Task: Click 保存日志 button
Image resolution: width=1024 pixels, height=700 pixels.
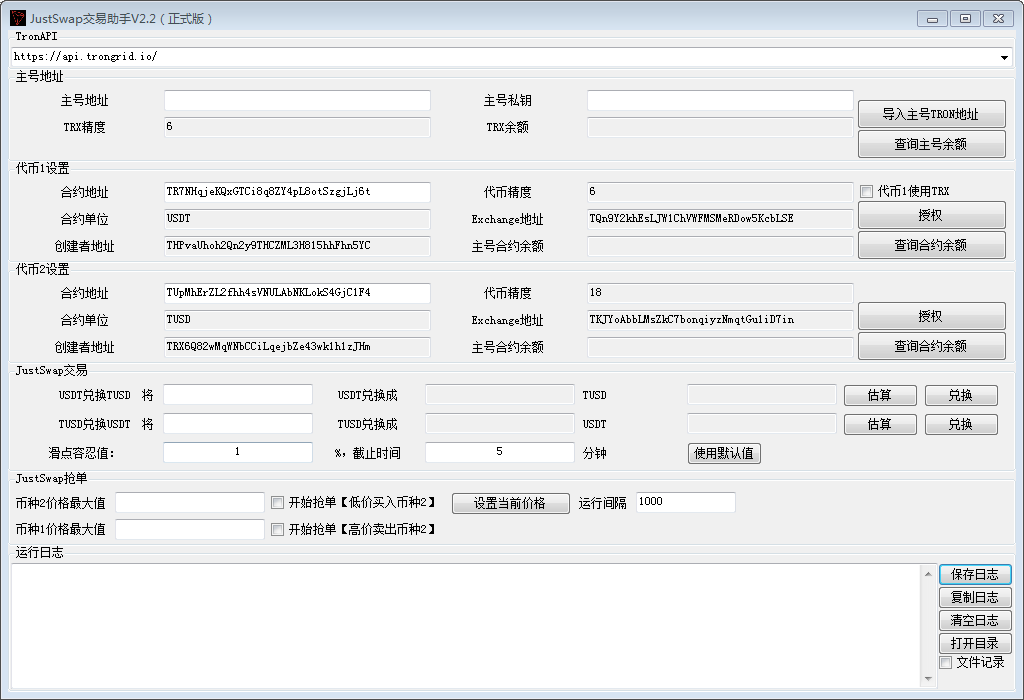Action: point(975,575)
